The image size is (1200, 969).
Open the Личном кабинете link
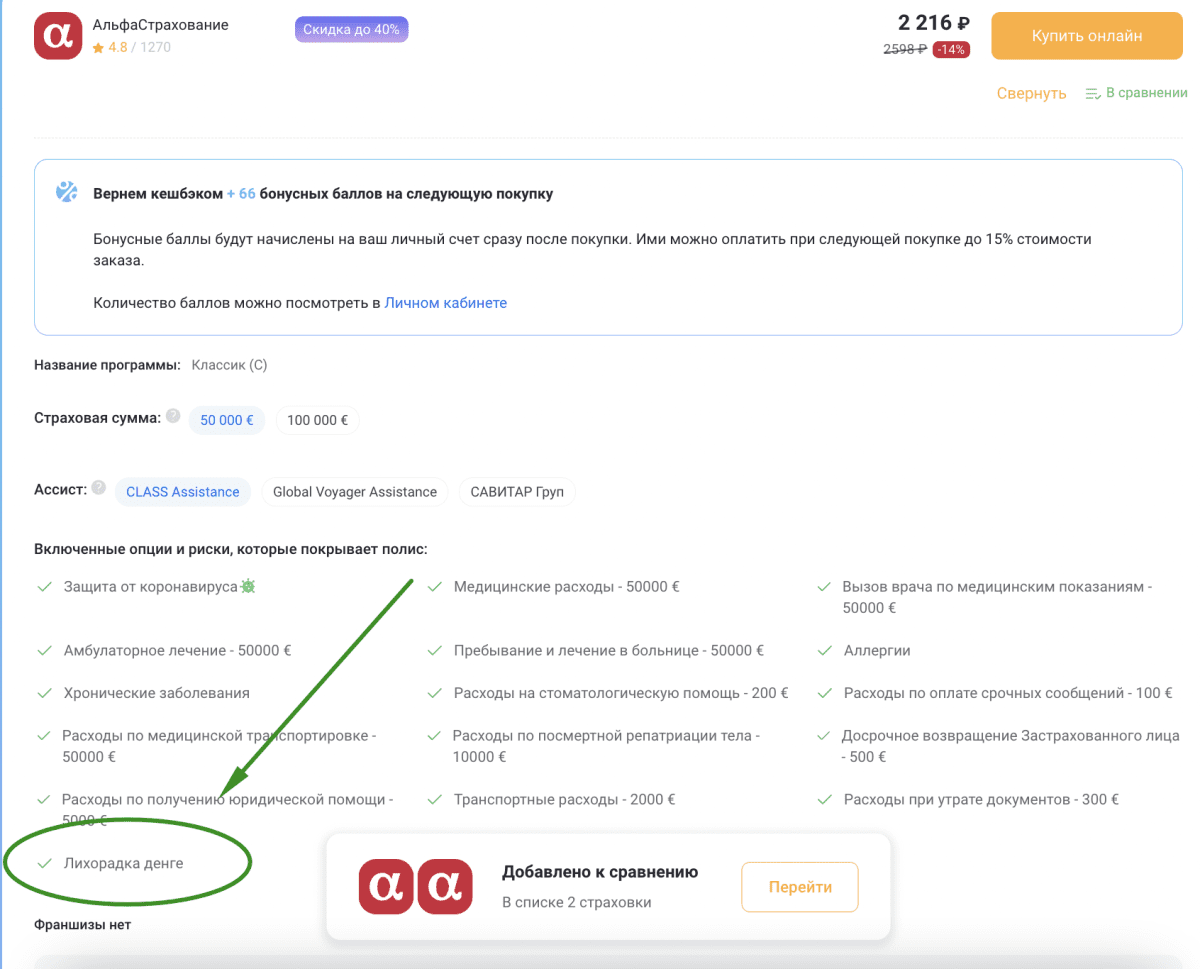point(445,303)
